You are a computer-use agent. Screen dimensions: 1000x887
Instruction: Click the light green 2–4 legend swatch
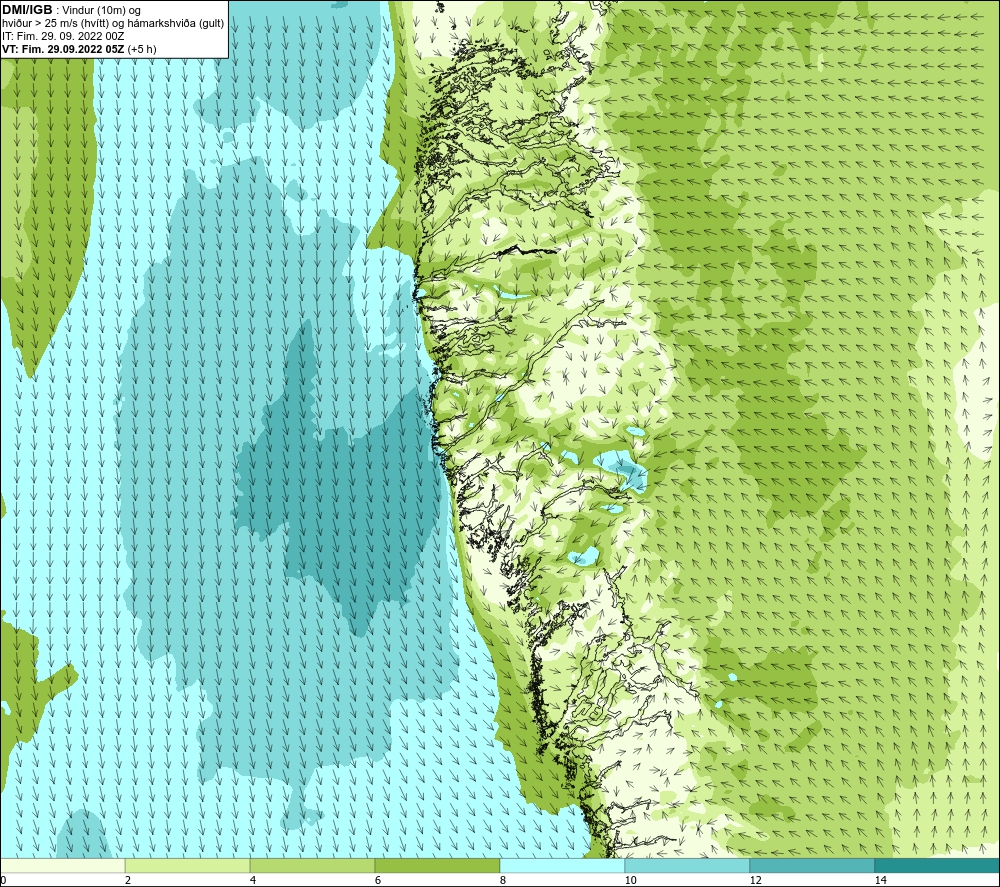188,865
